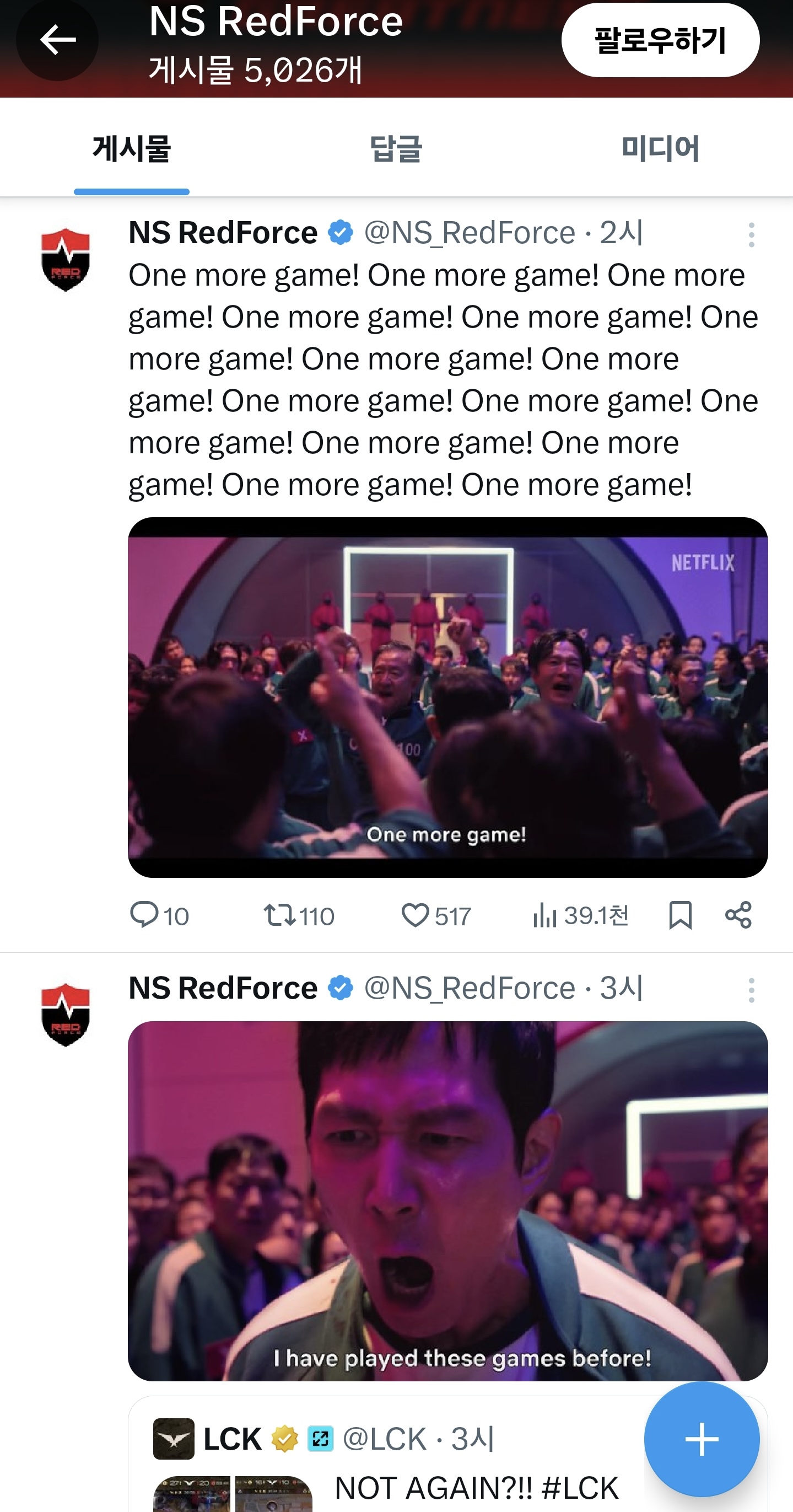Image resolution: width=793 pixels, height=1512 pixels.
Task: Tap the back arrow icon
Action: click(57, 40)
